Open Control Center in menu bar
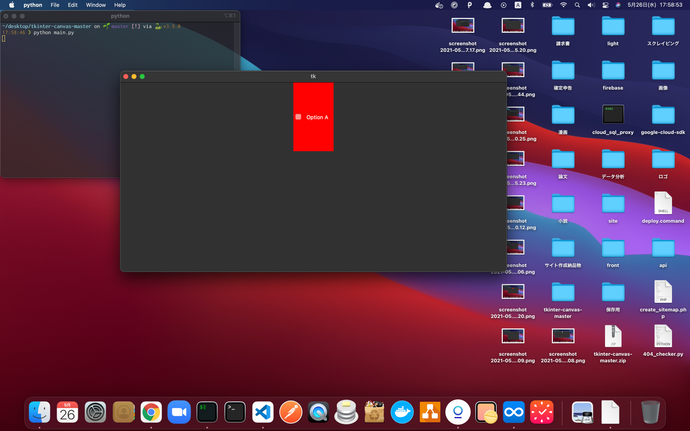Screen dimensions: 690x431 (606, 5)
